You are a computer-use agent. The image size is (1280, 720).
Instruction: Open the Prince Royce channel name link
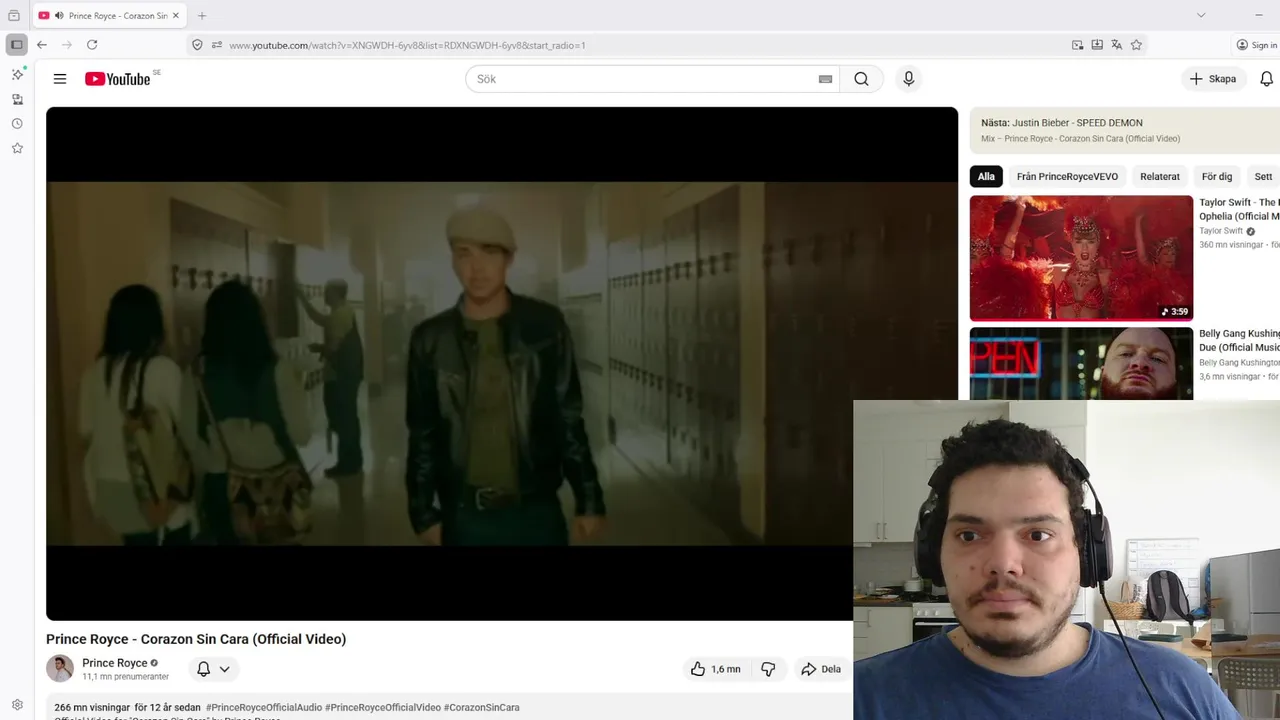pyautogui.click(x=114, y=663)
